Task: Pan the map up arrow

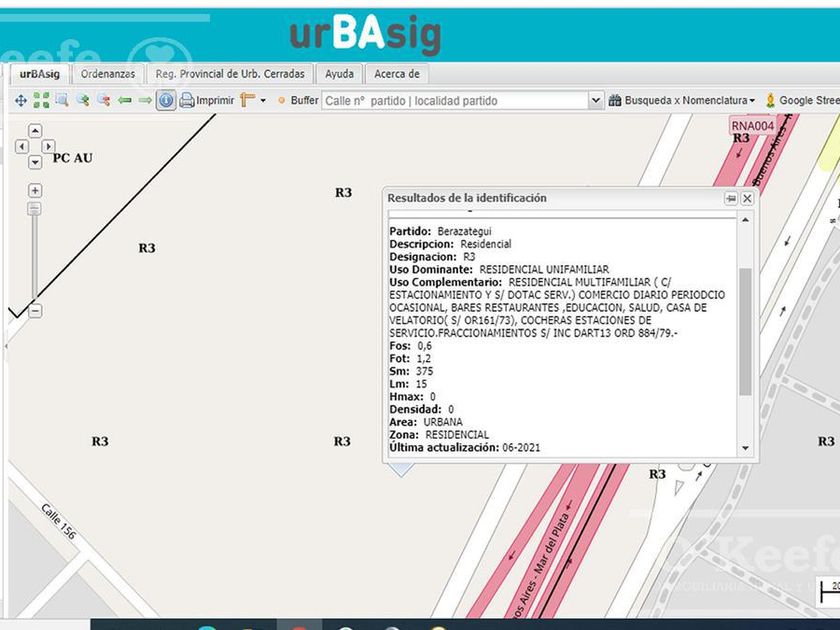Action: (35, 131)
